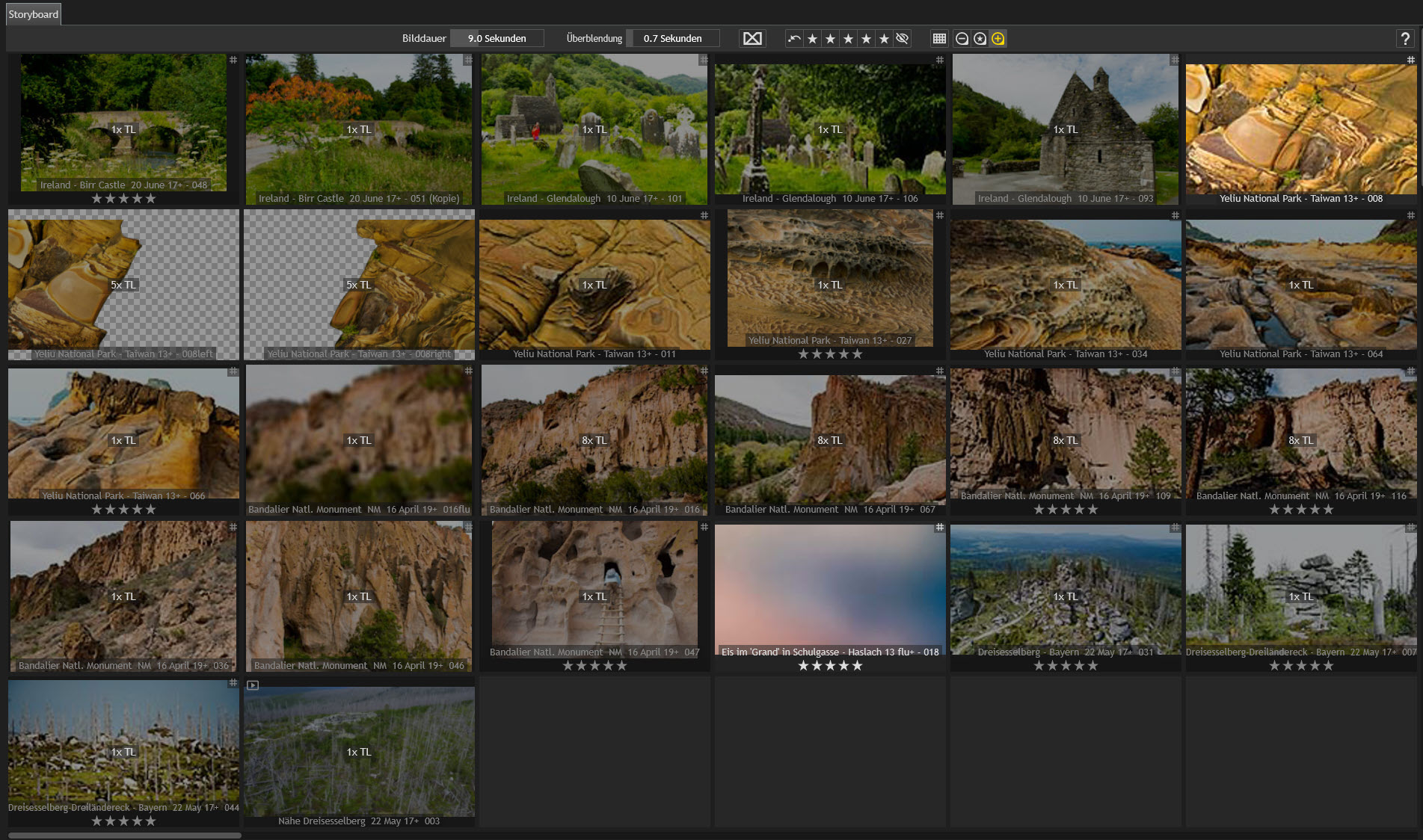Click the 8x TL label on Bandalier 116
Image resolution: width=1423 pixels, height=840 pixels.
pos(1301,440)
